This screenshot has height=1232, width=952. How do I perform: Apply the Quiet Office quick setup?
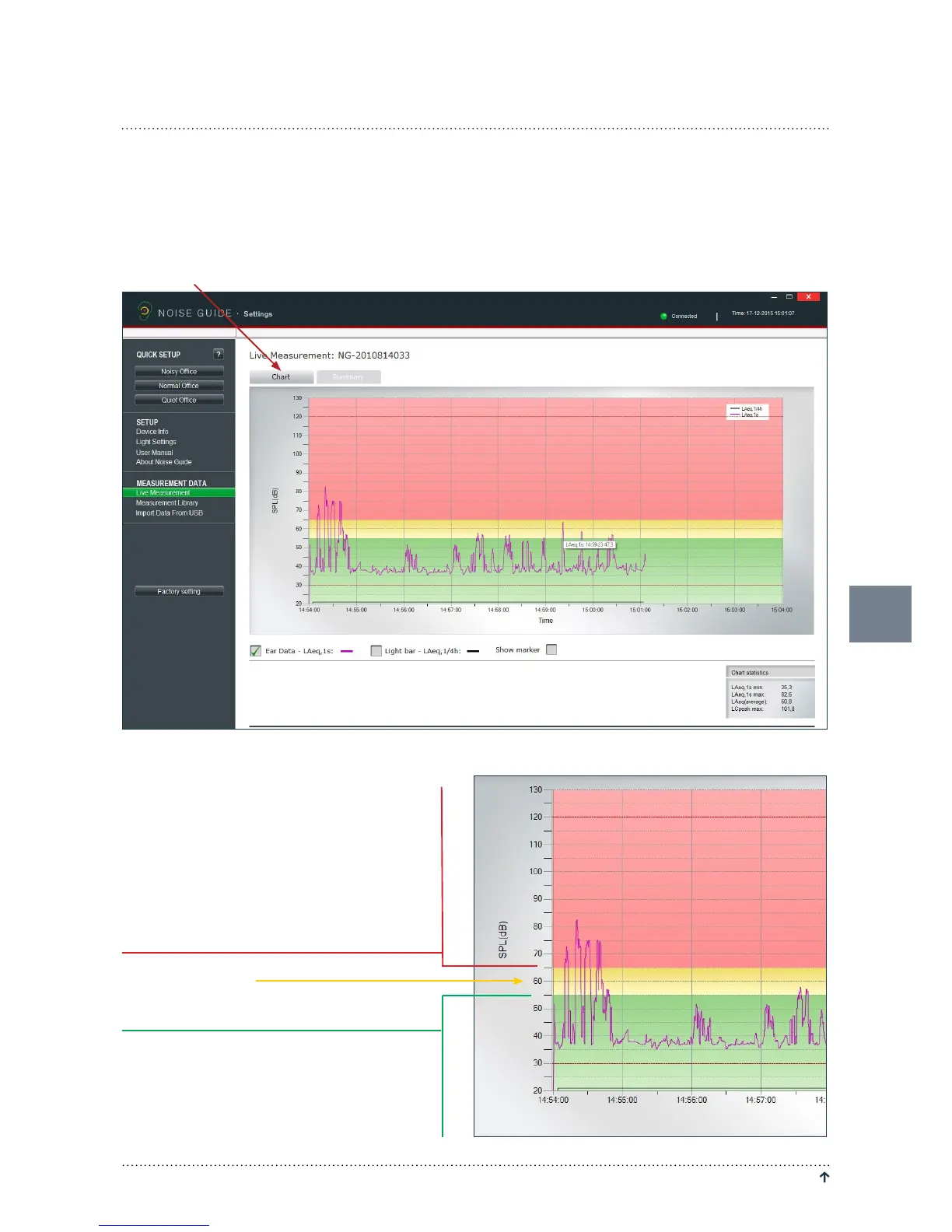click(179, 401)
